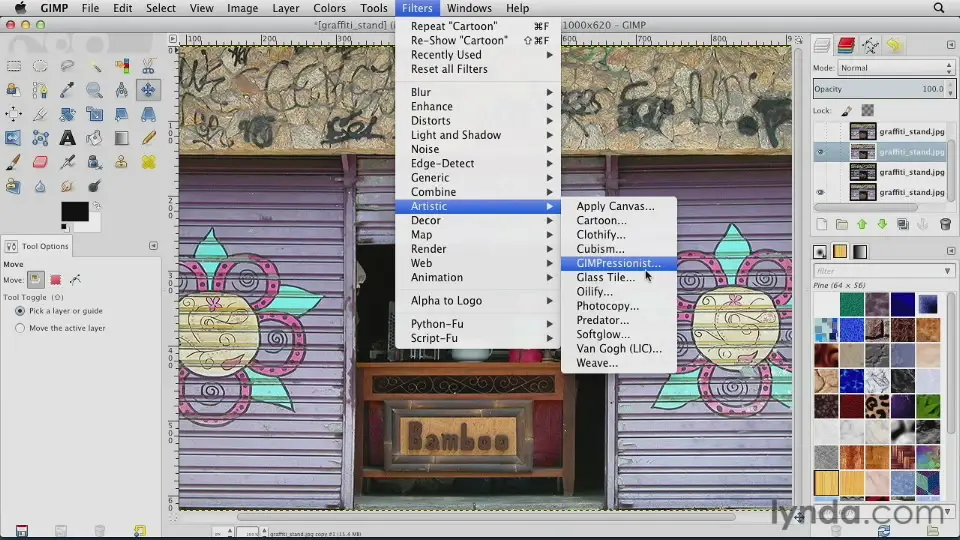The width and height of the screenshot is (960, 540).
Task: Delete layer using trash icon
Action: click(x=945, y=225)
